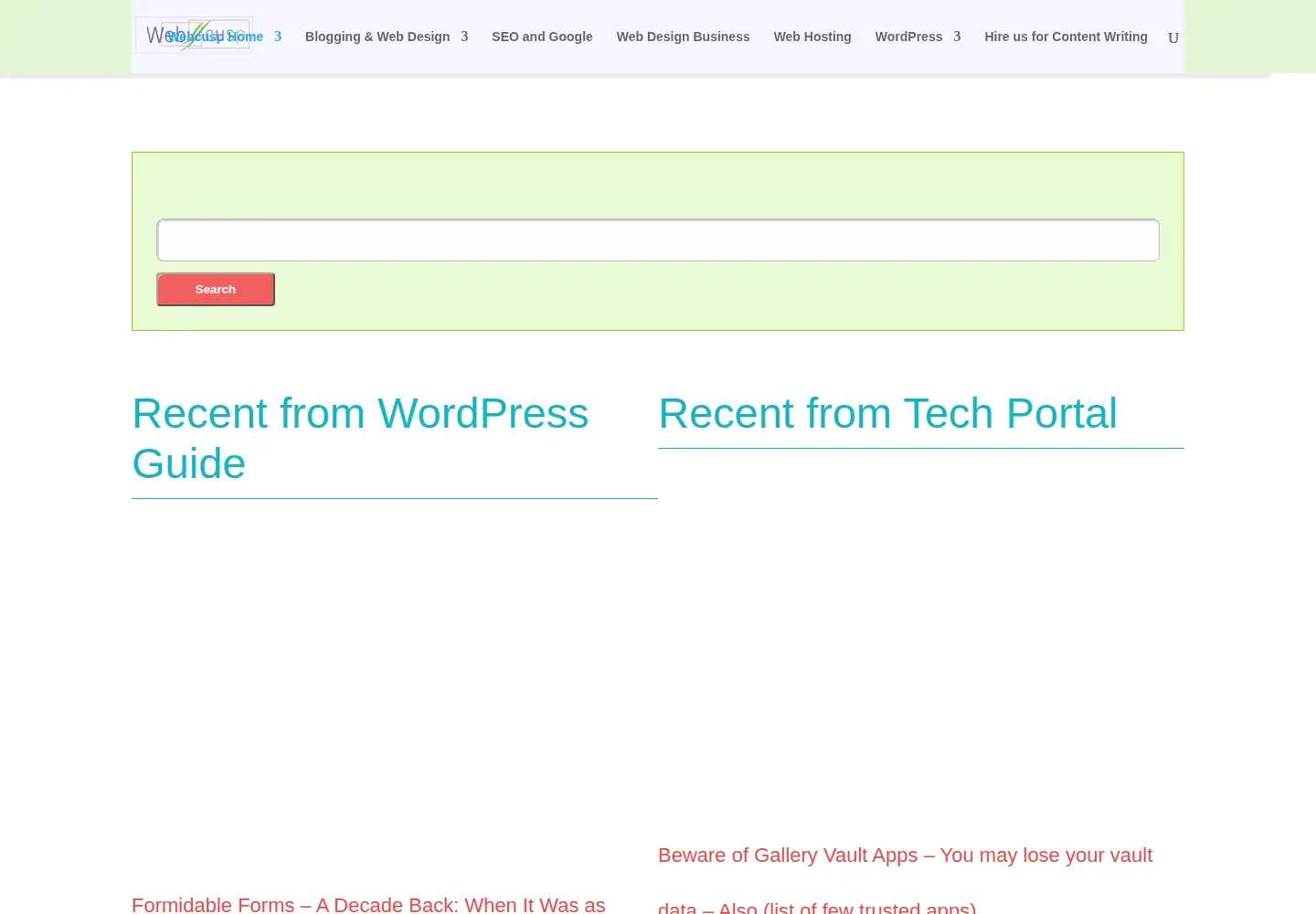Focus the search text field
Viewport: 1316px width, 914px height.
(x=658, y=240)
